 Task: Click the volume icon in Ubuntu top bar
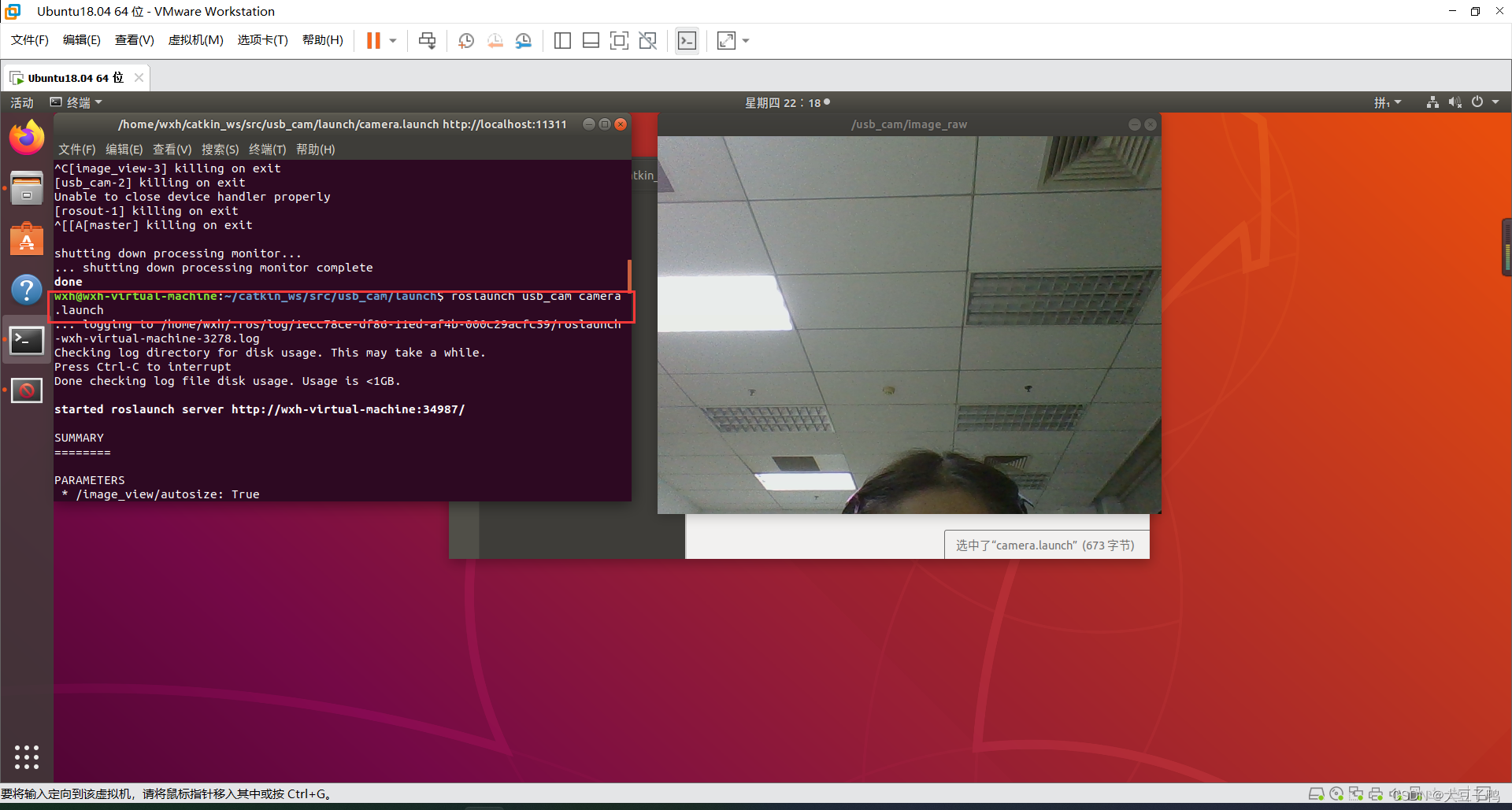point(1455,102)
